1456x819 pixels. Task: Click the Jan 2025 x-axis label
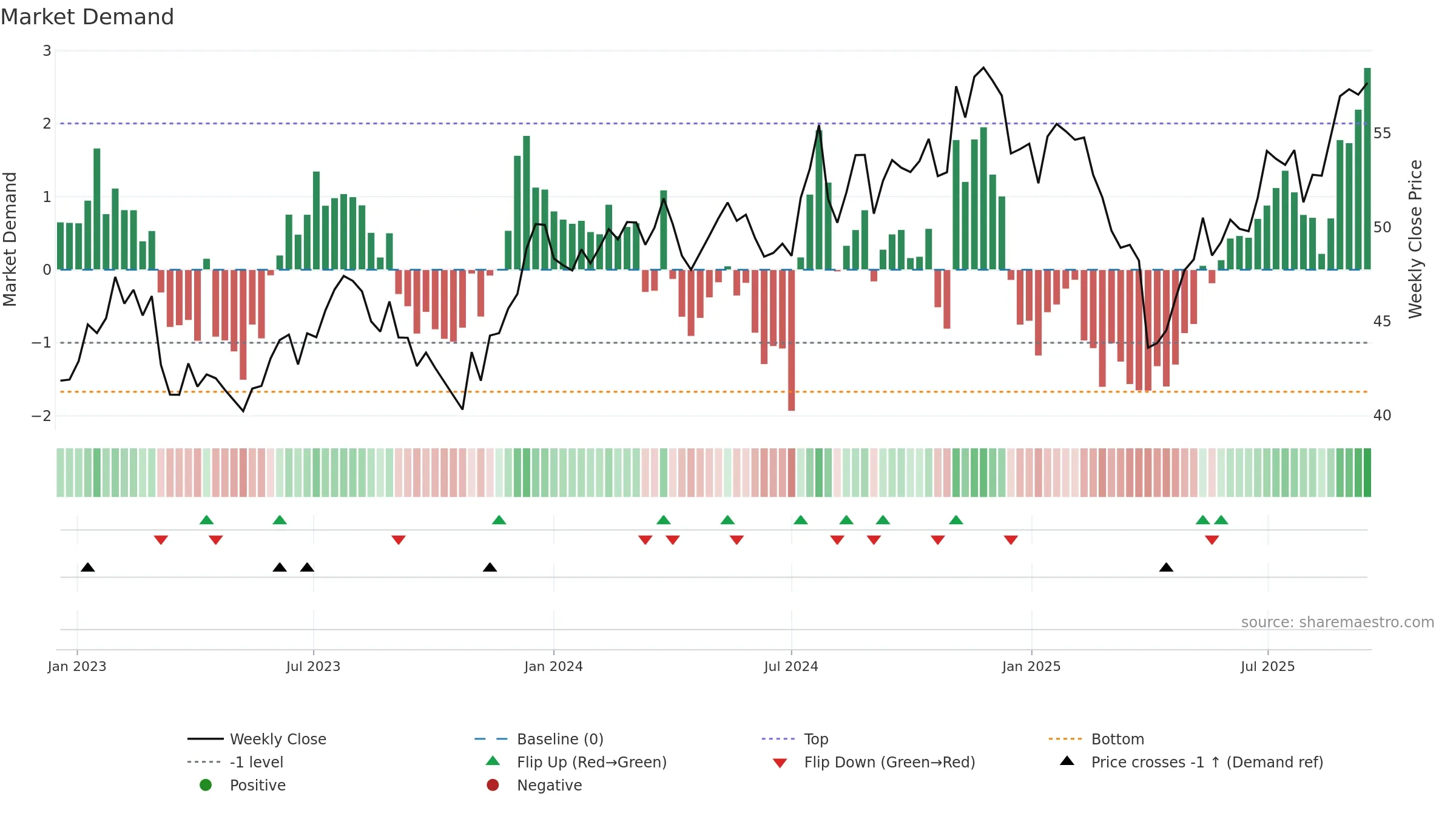tap(1031, 667)
